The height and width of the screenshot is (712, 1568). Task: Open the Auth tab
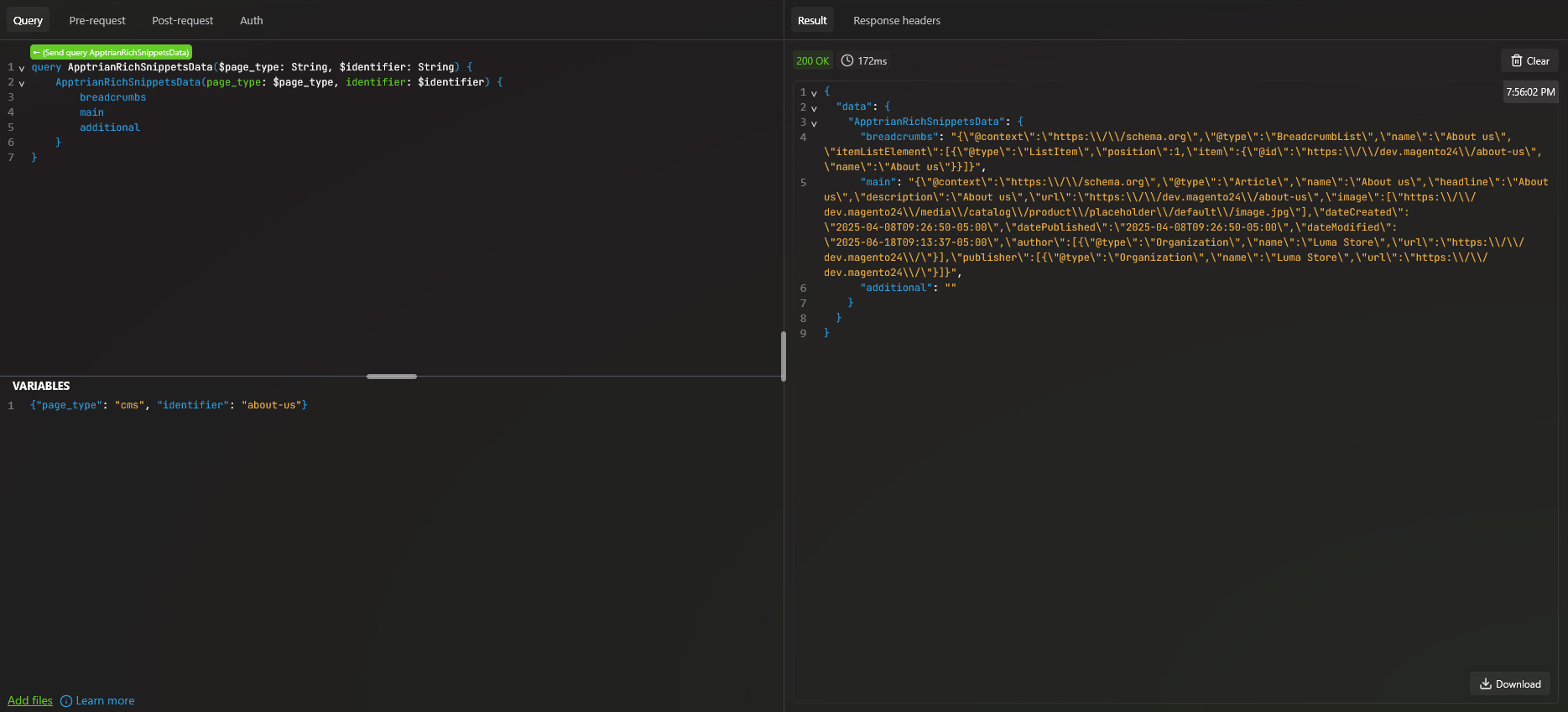pos(251,20)
